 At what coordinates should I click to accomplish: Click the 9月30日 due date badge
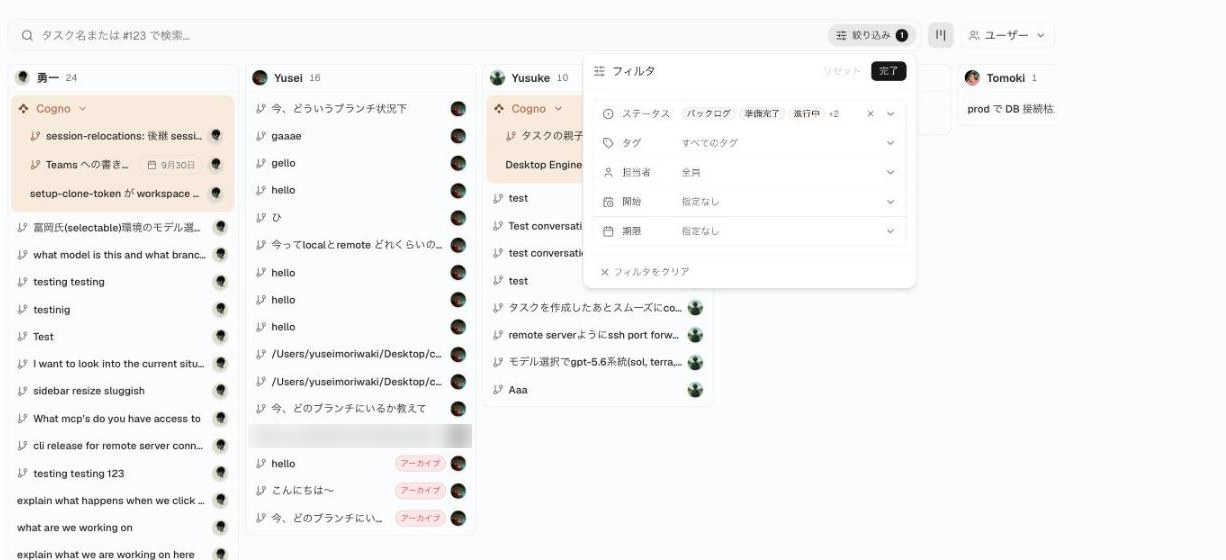pos(171,164)
